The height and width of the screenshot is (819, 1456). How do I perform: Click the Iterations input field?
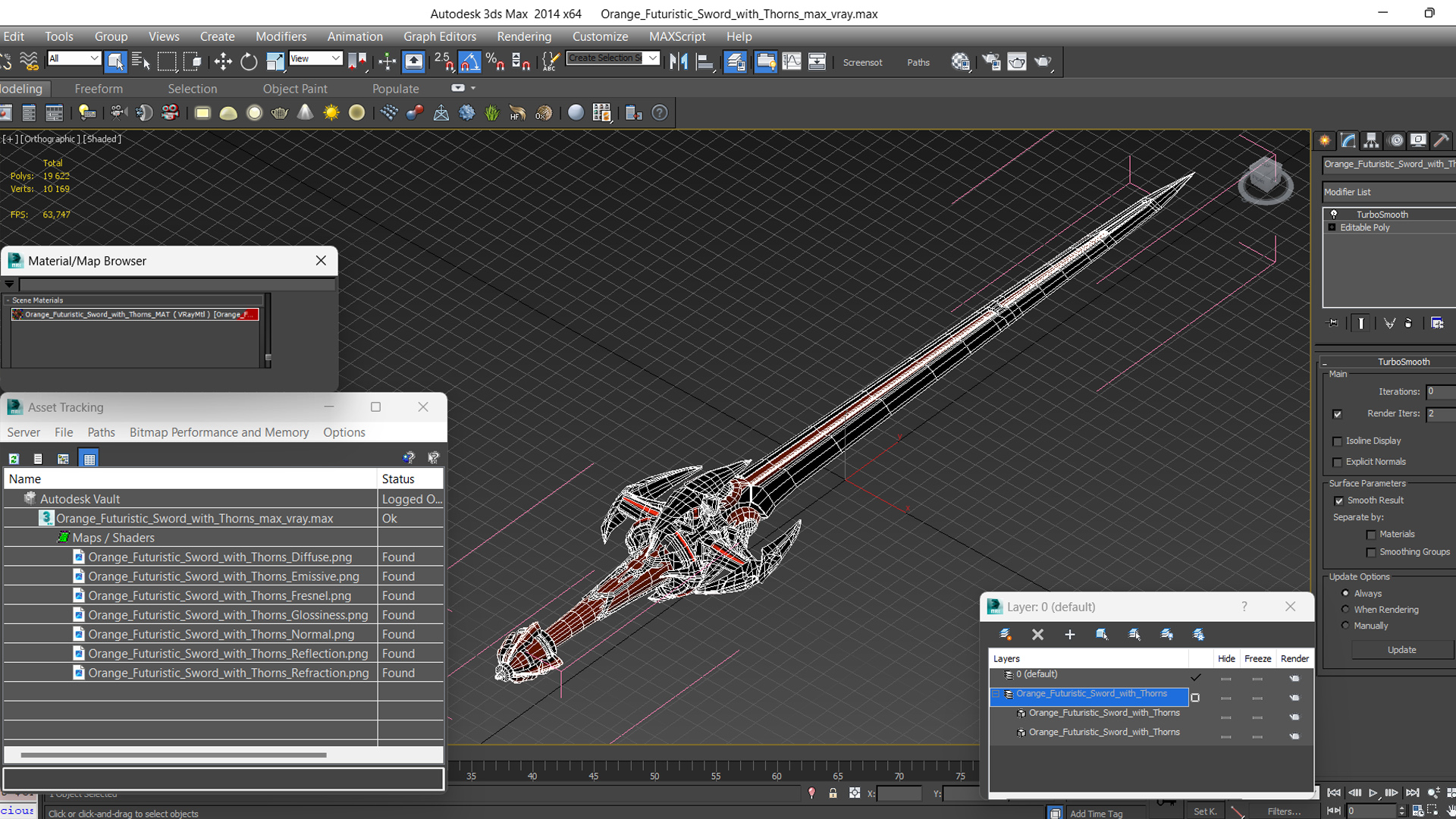(x=1441, y=392)
